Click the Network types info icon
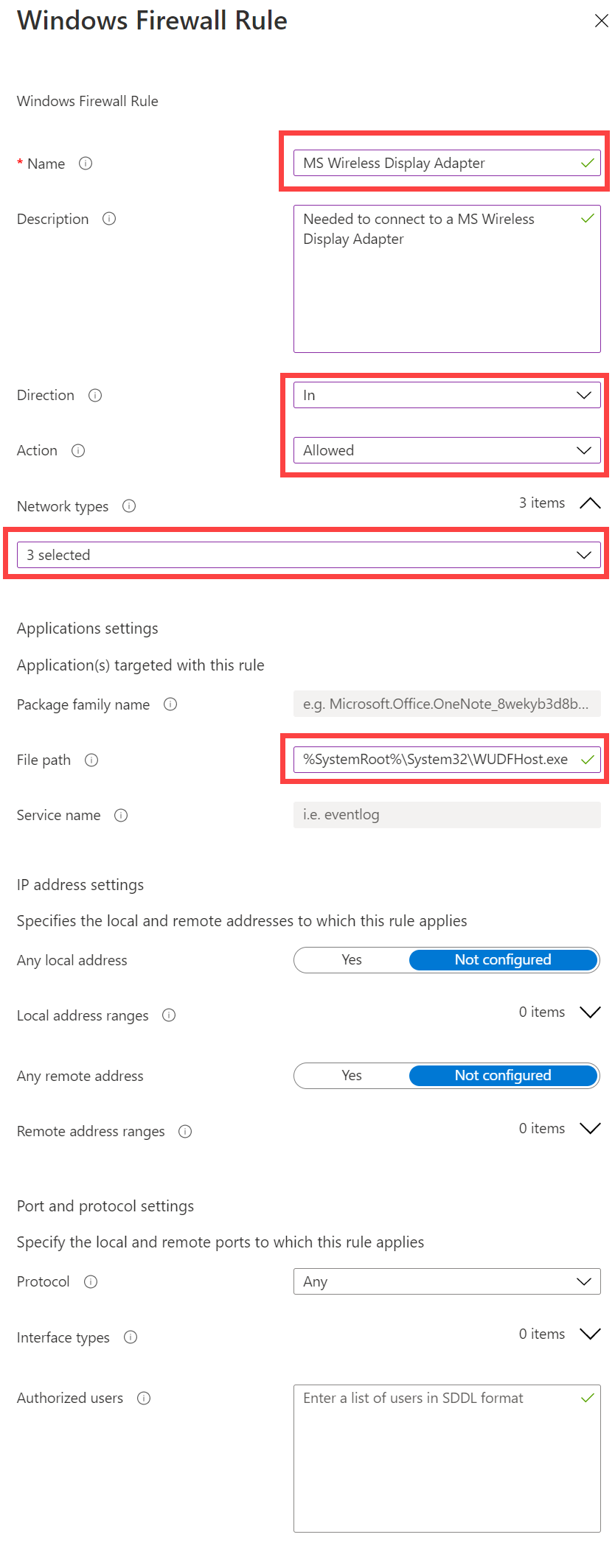The image size is (615, 1568). (129, 506)
